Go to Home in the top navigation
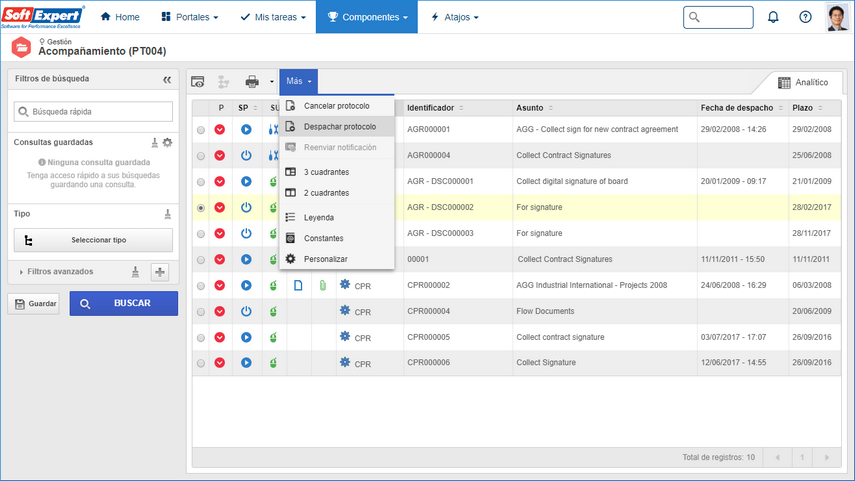Viewport: 855px width, 481px height. point(120,17)
